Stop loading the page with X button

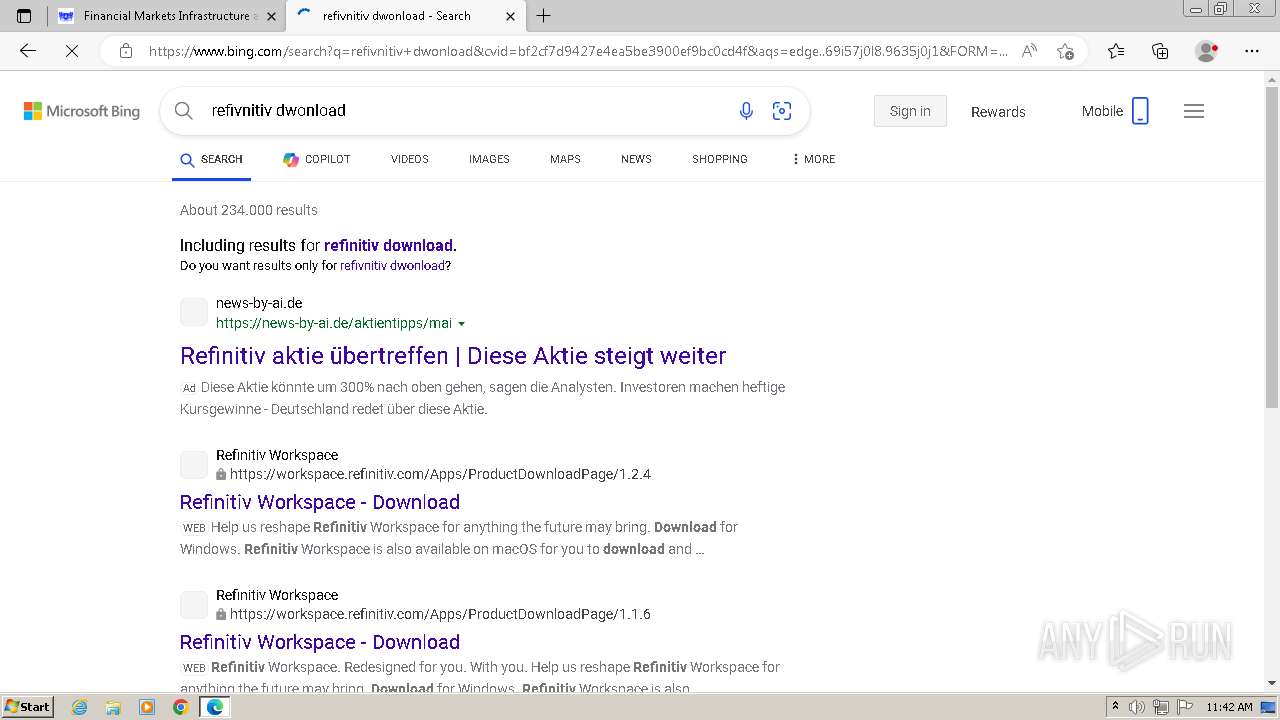coord(72,51)
